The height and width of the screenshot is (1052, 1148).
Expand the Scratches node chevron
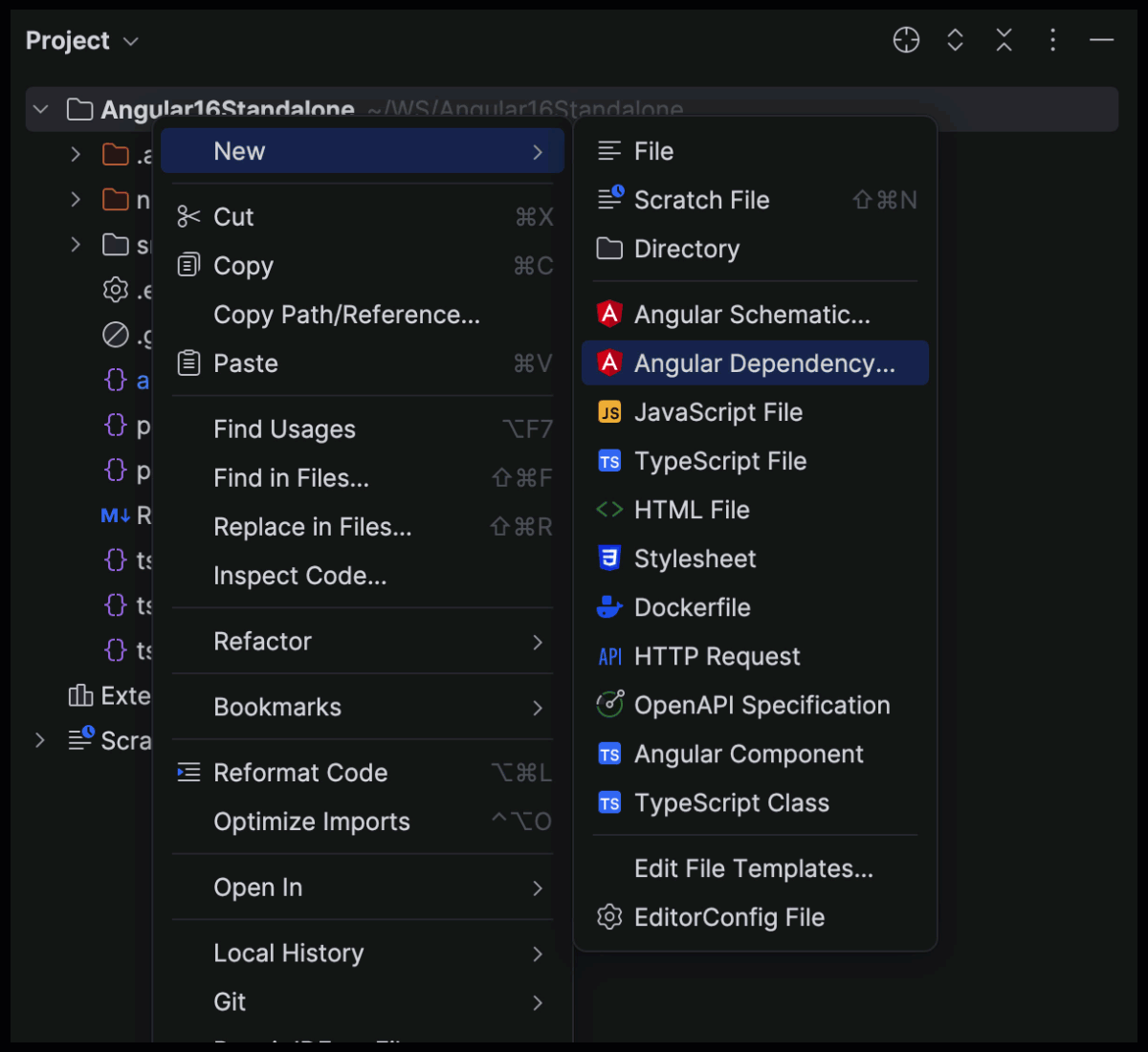[40, 740]
